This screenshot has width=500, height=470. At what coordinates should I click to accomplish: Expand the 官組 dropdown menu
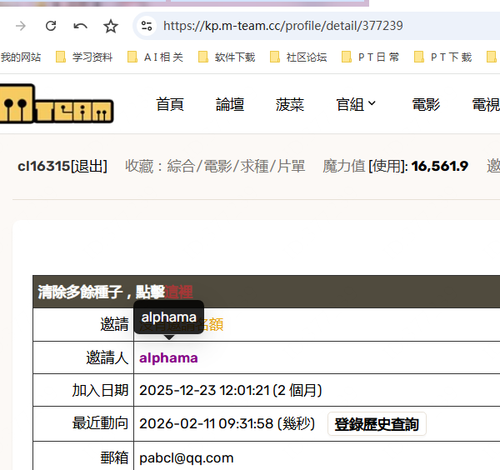coord(356,104)
